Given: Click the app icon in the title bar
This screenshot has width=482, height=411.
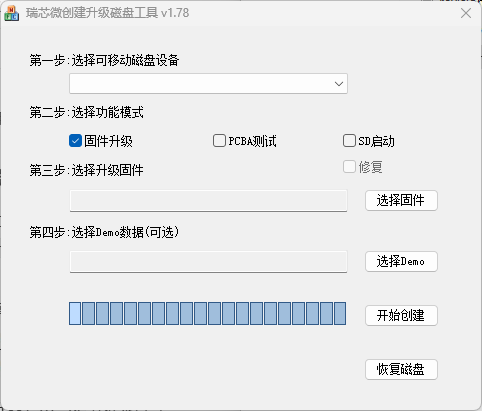Looking at the screenshot, I should tap(11, 13).
